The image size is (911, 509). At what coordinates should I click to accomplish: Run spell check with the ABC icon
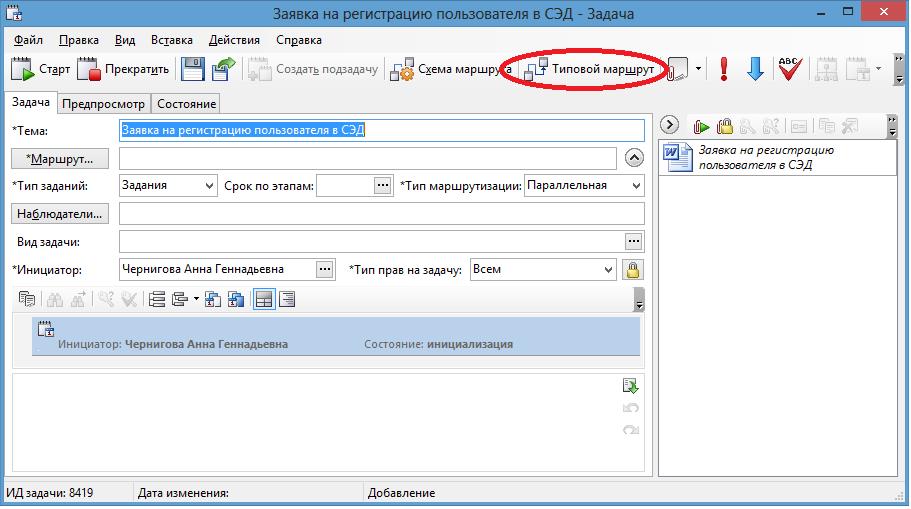click(x=789, y=70)
